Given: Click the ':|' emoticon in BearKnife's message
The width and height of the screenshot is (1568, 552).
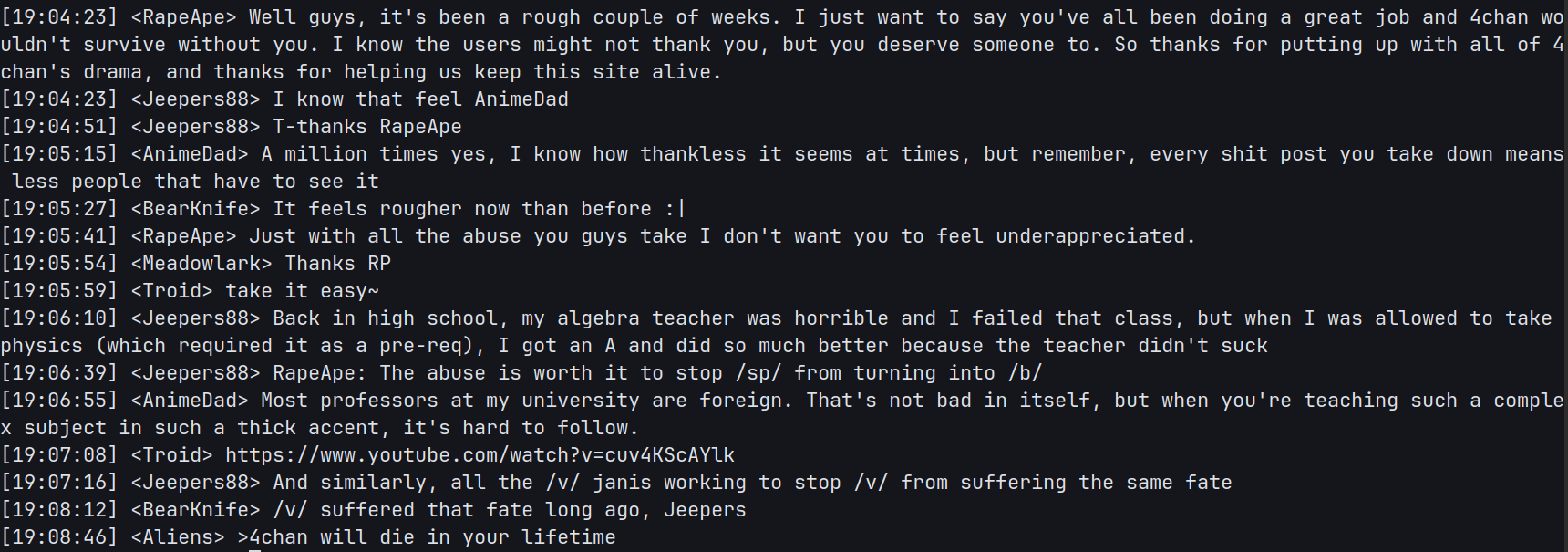Looking at the screenshot, I should (676, 209).
